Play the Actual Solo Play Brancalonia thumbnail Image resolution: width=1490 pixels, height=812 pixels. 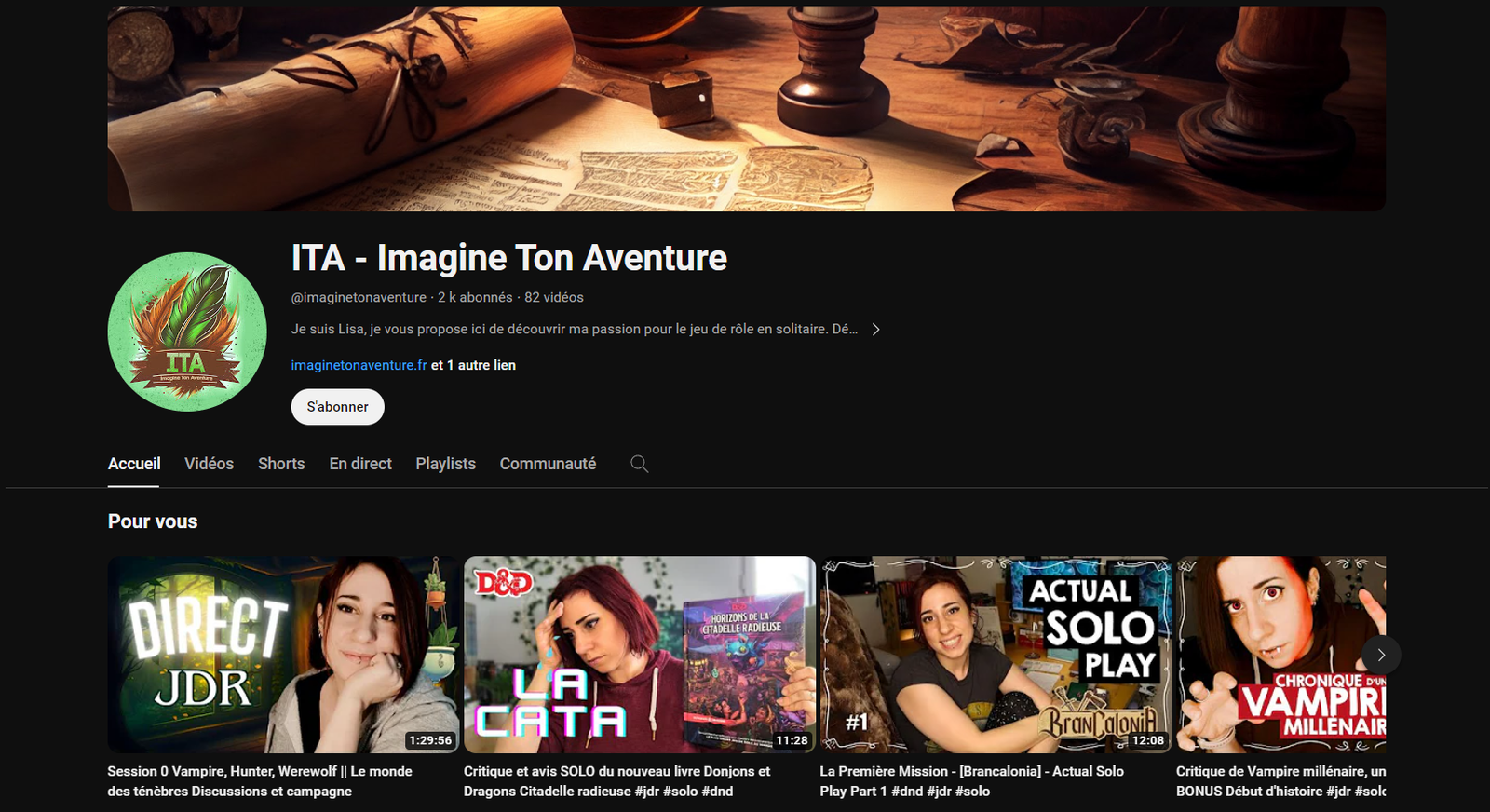pos(996,655)
